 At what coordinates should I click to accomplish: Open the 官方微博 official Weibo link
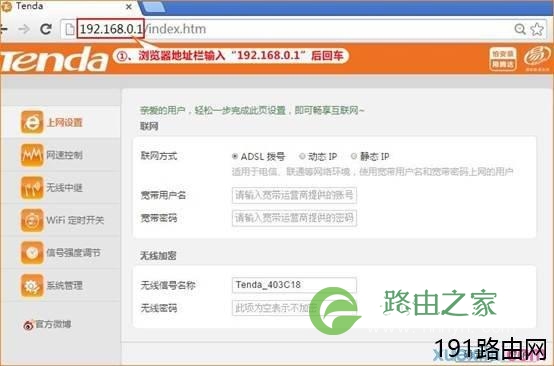click(x=47, y=324)
